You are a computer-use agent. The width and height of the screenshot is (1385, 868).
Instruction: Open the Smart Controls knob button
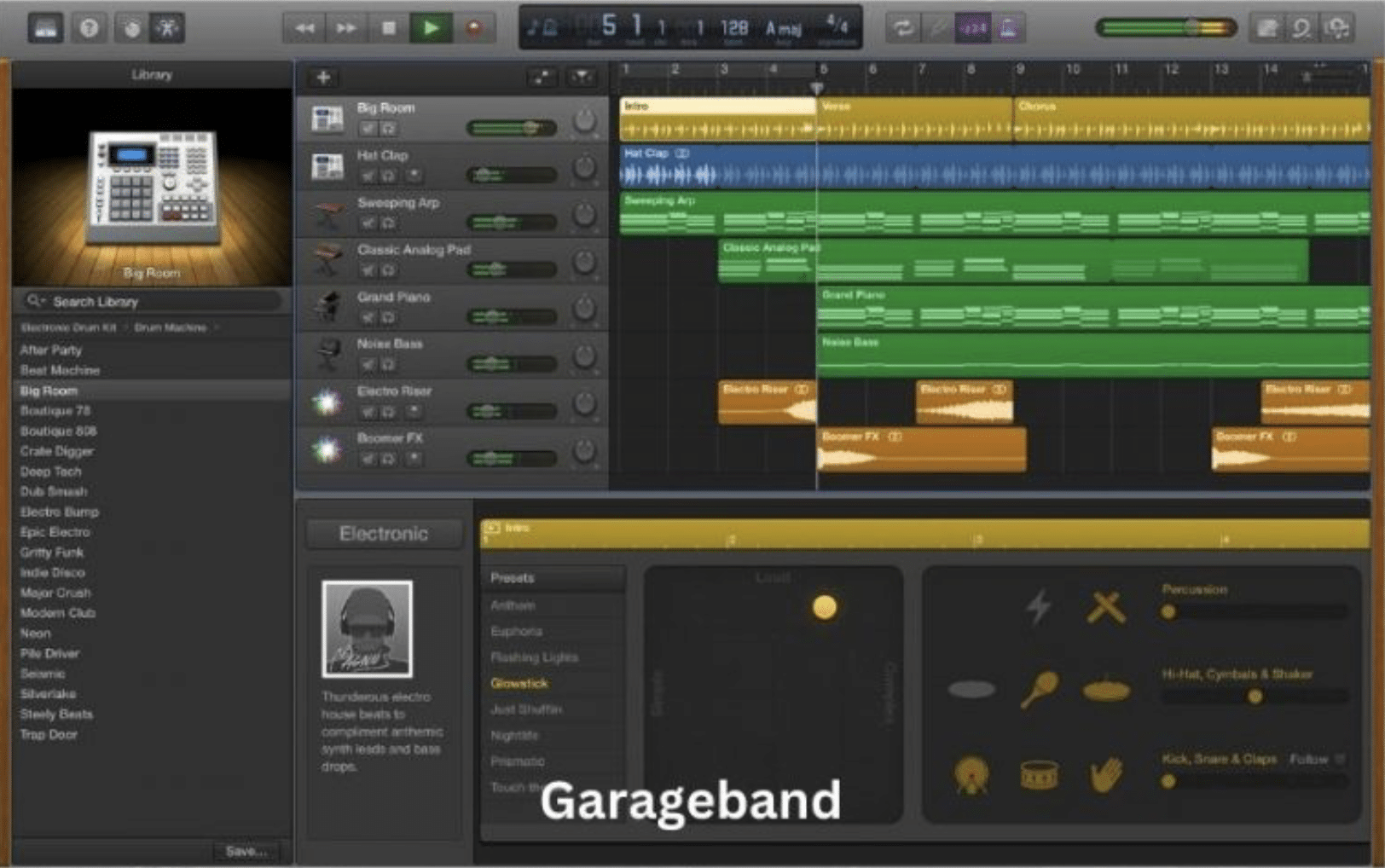pyautogui.click(x=131, y=28)
